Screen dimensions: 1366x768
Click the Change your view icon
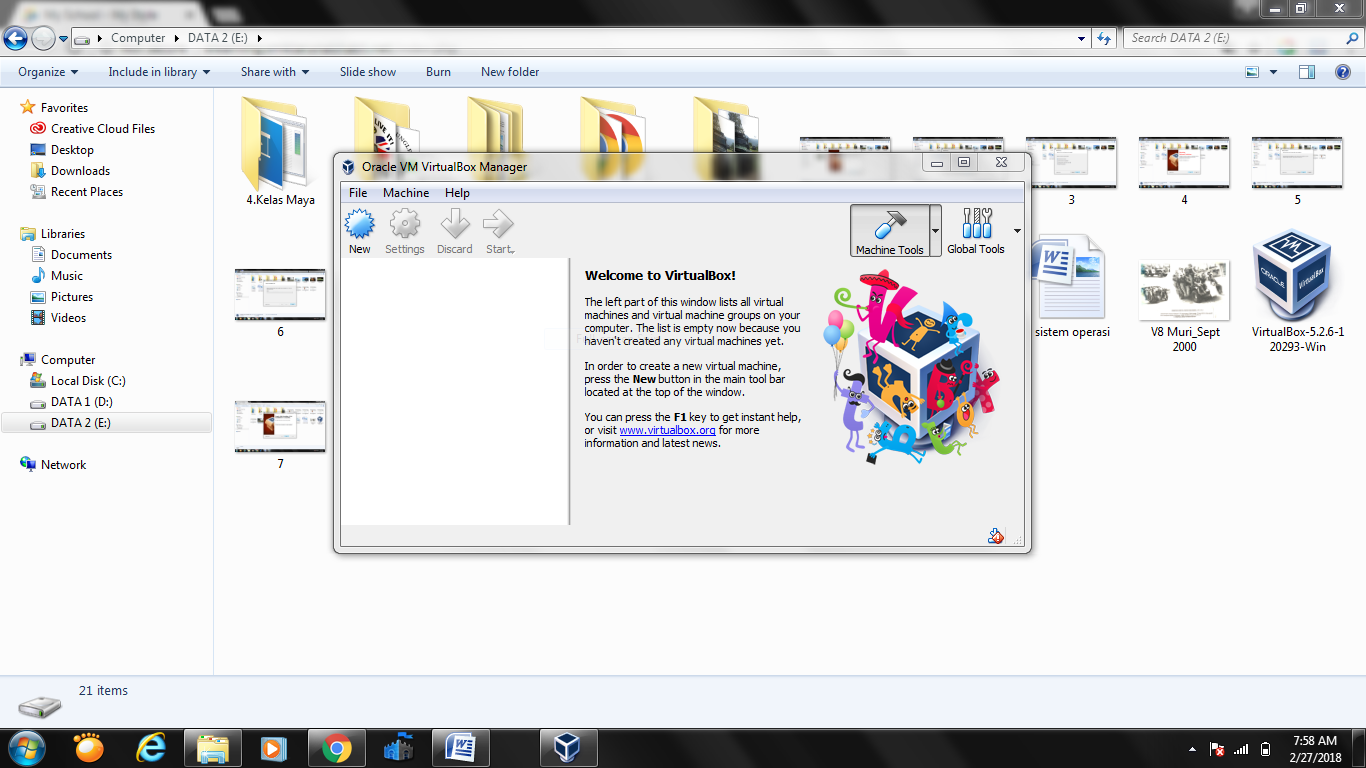click(x=1252, y=72)
